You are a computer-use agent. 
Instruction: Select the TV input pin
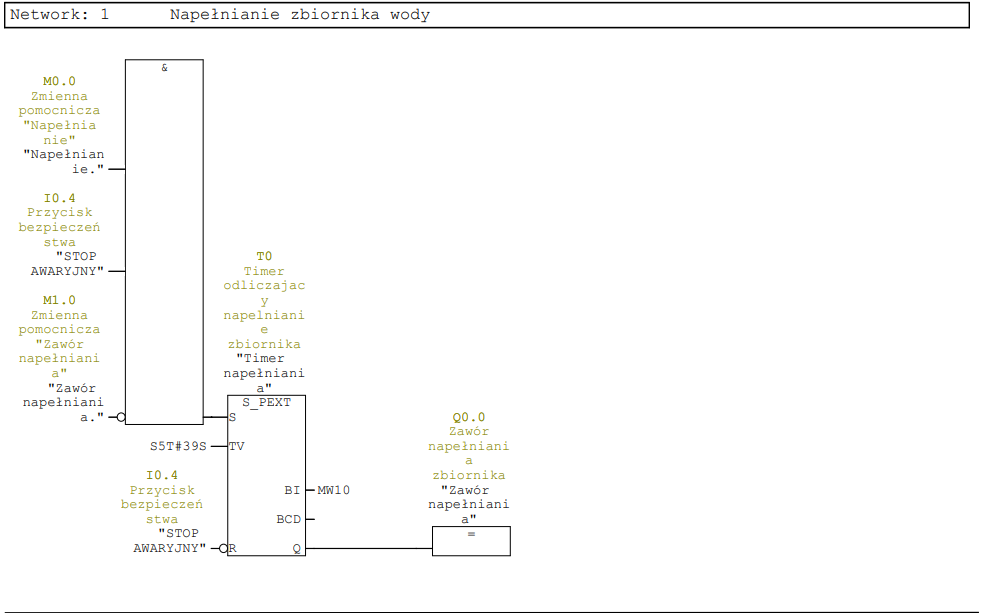pyautogui.click(x=237, y=447)
